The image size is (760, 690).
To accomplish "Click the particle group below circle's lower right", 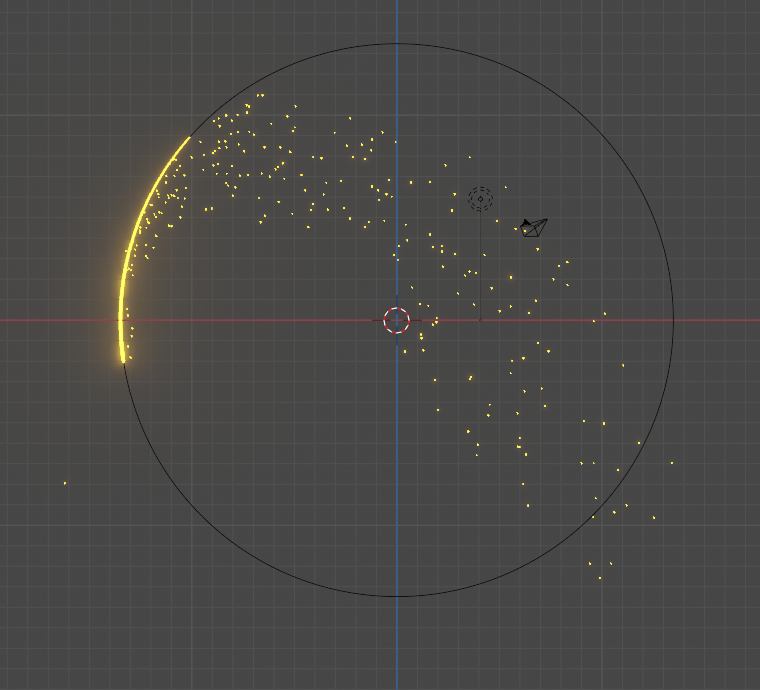I will (600, 569).
